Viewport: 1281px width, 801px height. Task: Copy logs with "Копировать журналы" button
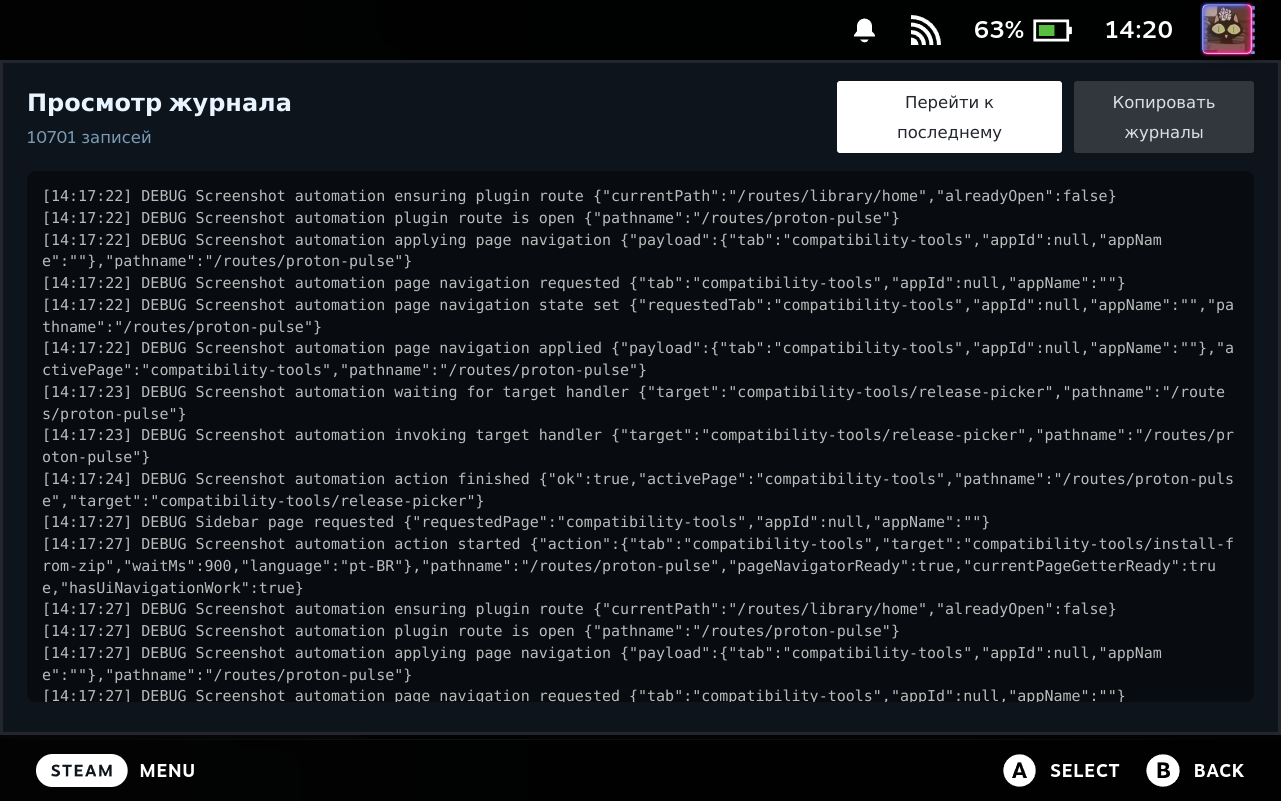tap(1164, 117)
